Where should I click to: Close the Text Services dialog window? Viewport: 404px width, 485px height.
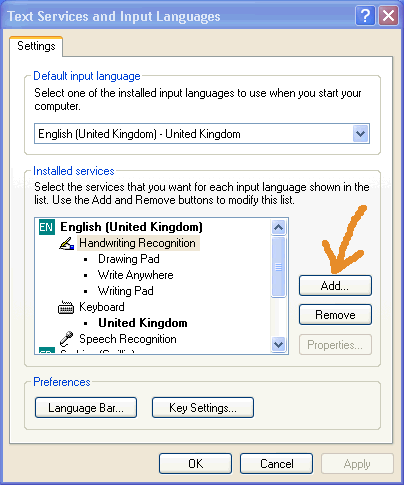click(x=388, y=15)
